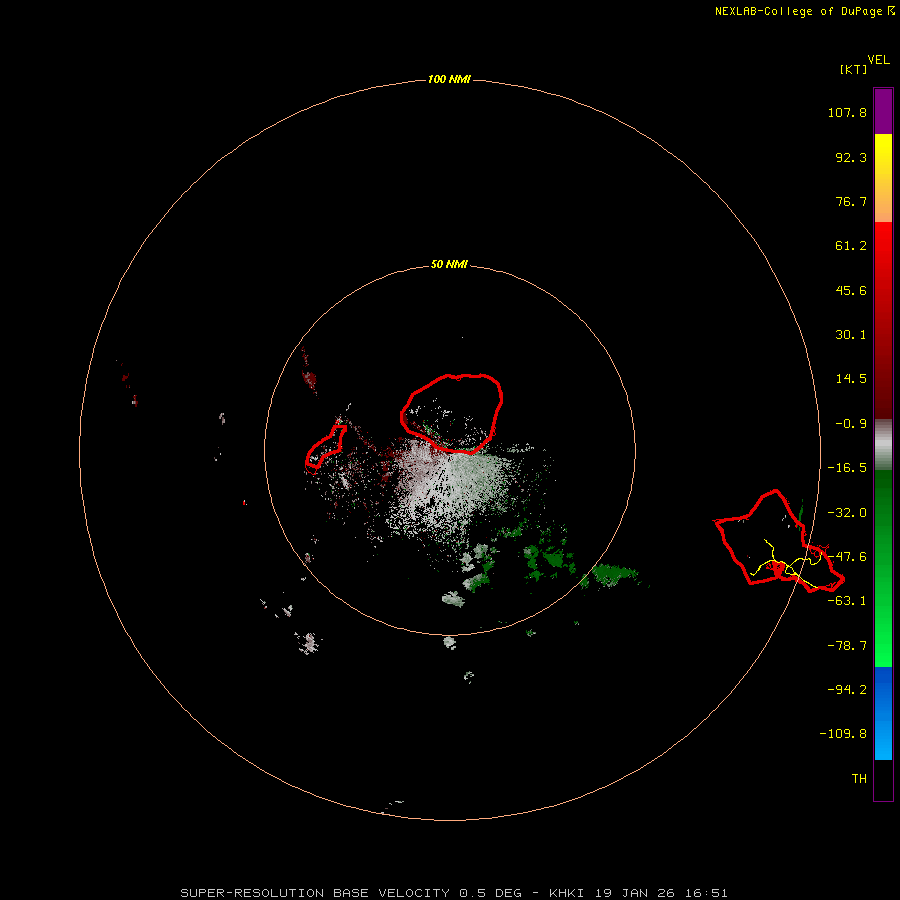
Task: Click the 61.2 legend value
Action: pos(851,246)
